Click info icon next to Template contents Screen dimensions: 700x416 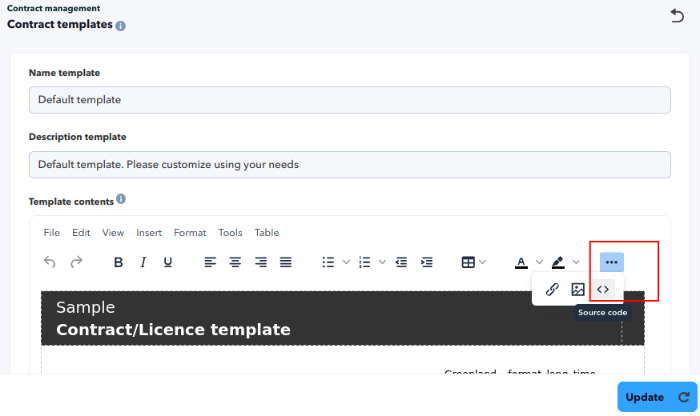(x=121, y=199)
